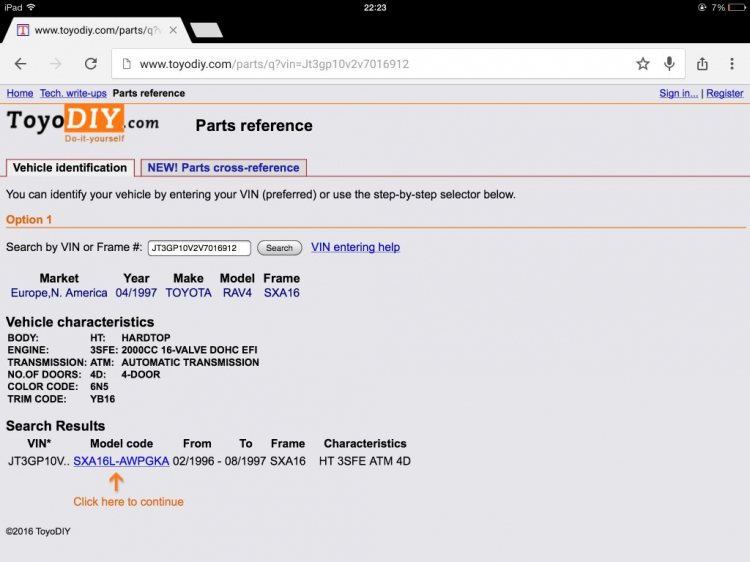Open the VIN entering help link
The height and width of the screenshot is (562, 750).
[355, 247]
